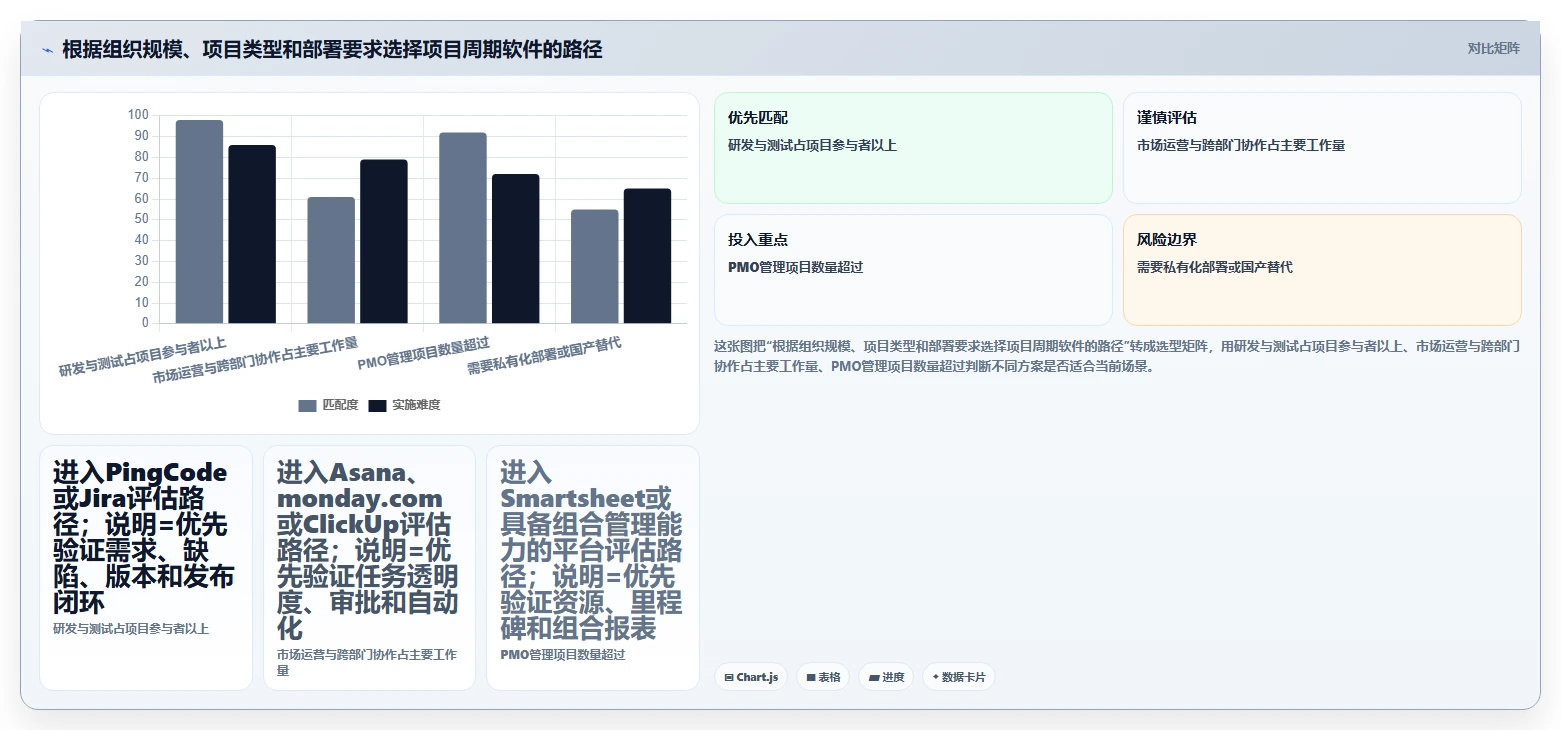
Task: Click the description paragraph starting 这张图把
Action: (1117, 356)
